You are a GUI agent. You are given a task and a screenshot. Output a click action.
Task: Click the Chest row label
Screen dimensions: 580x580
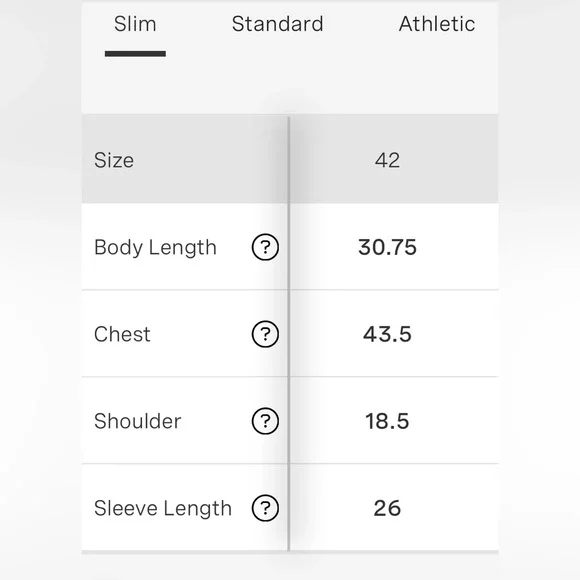[x=122, y=334]
